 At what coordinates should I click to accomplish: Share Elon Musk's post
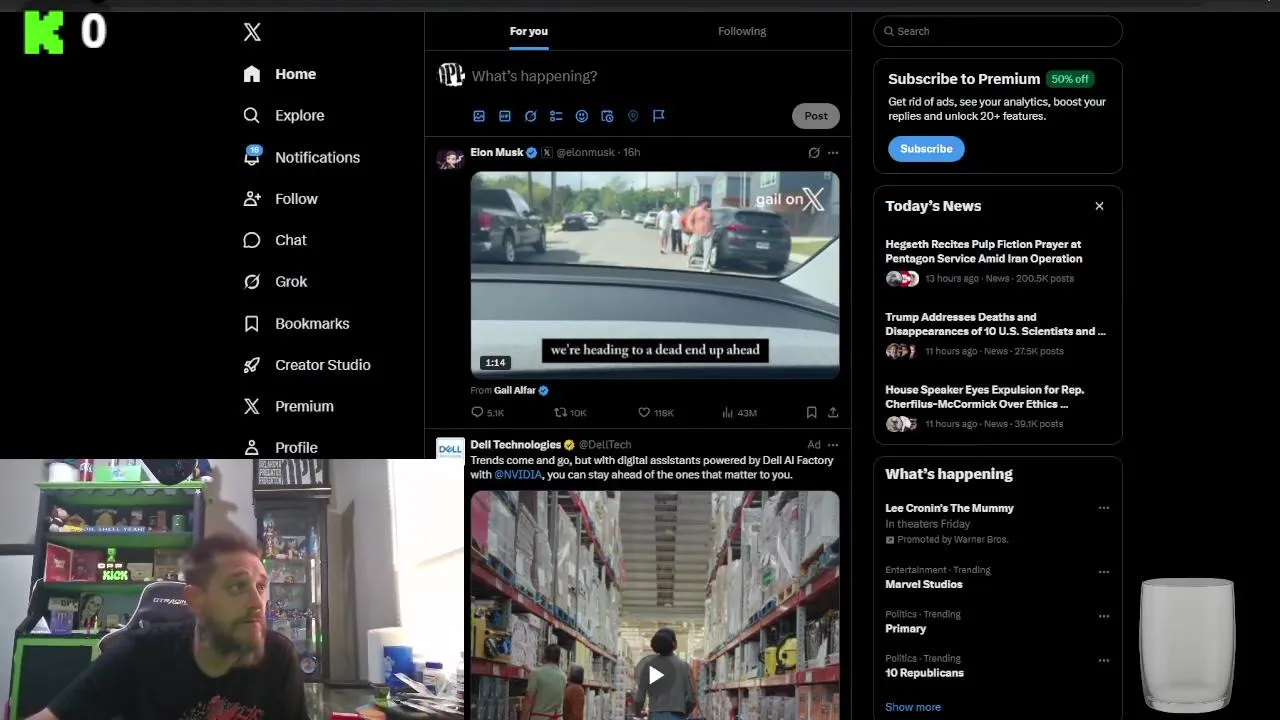tap(833, 412)
